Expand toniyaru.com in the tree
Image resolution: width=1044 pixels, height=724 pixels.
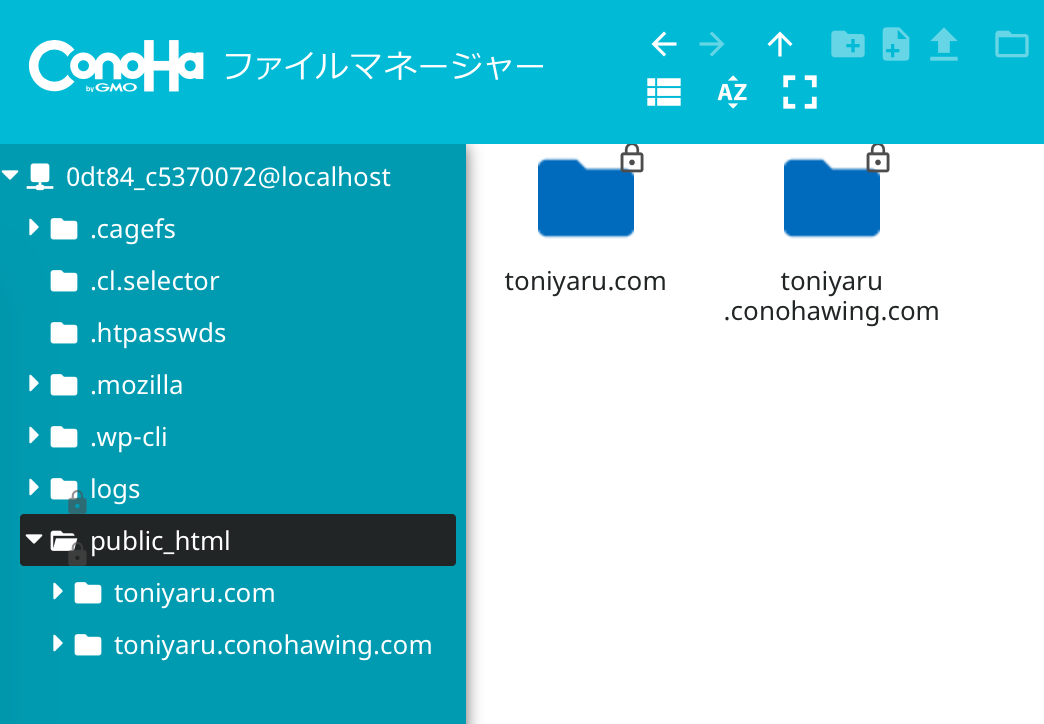pos(57,591)
